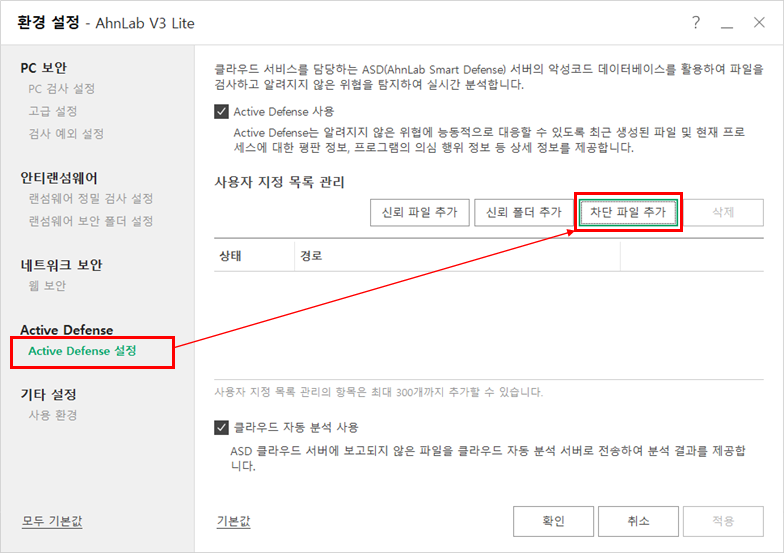This screenshot has width=784, height=553.
Task: Click the PC 보안 section heading
Action: click(44, 68)
